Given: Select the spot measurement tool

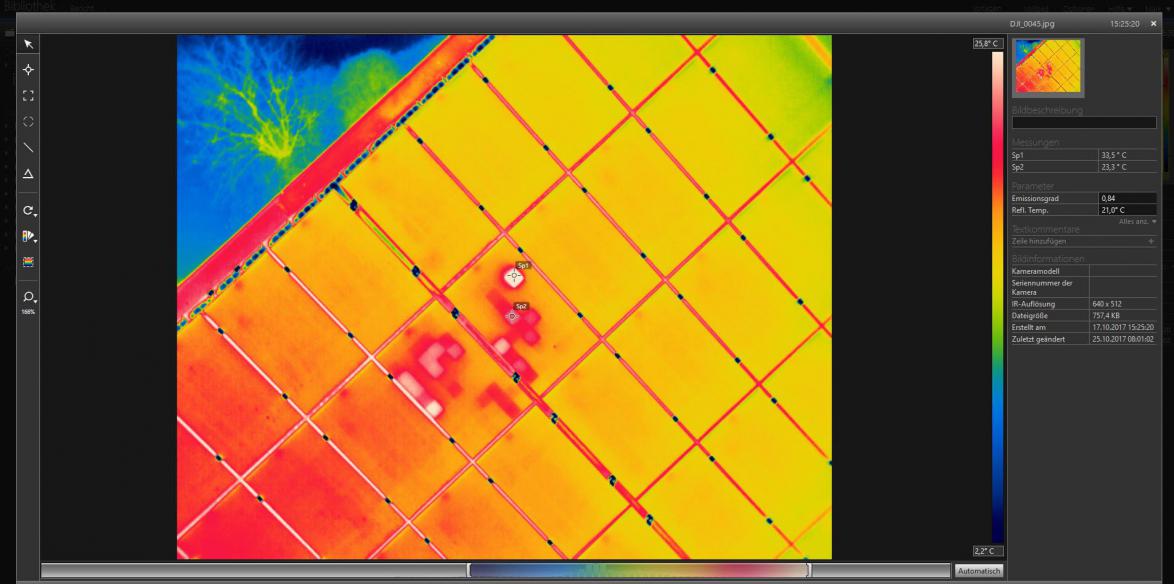Looking at the screenshot, I should point(28,69).
